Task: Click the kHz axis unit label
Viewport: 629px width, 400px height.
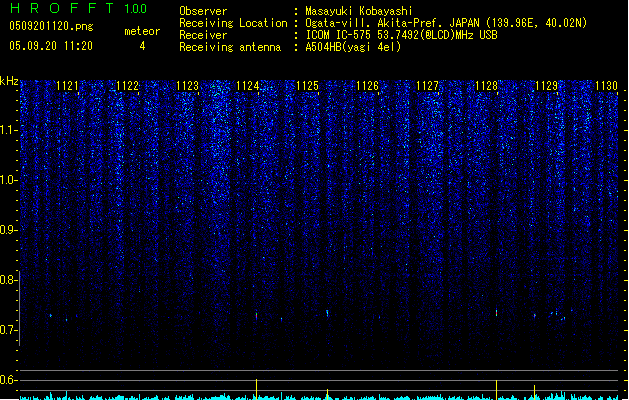Action: click(x=9, y=81)
